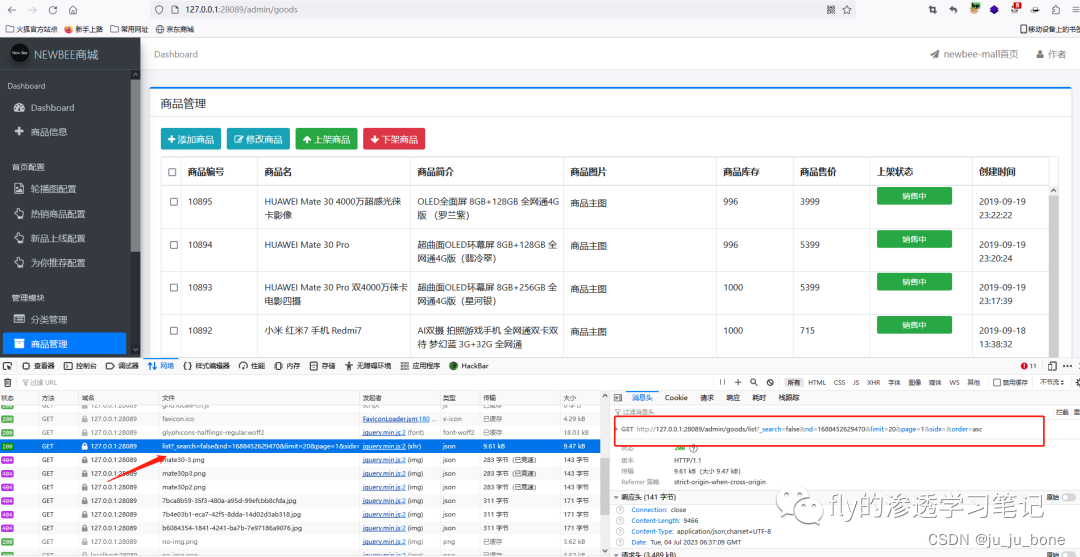Open the 作者 user menu

click(x=1051, y=54)
